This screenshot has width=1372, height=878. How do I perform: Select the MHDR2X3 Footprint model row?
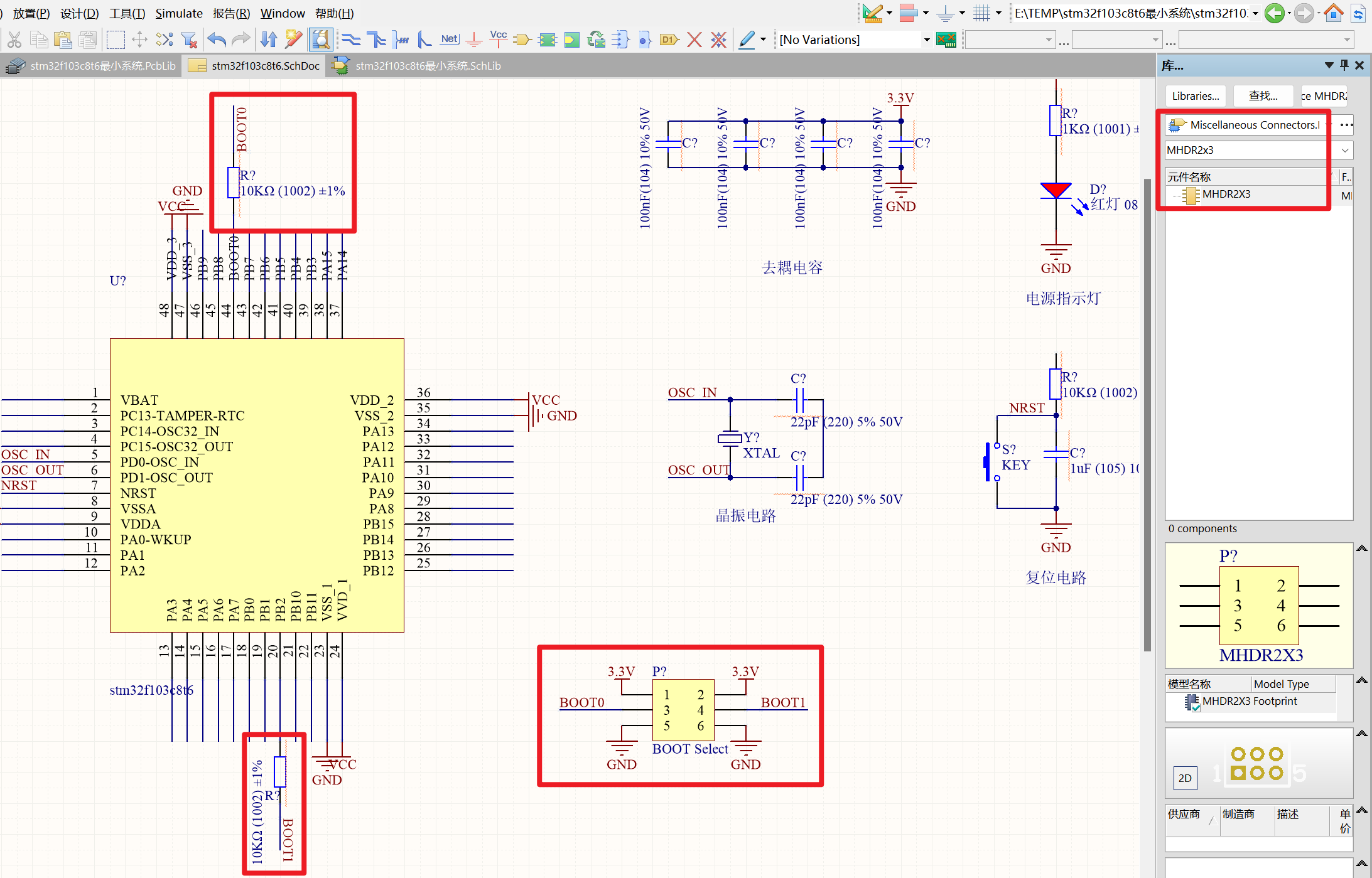pos(1250,702)
